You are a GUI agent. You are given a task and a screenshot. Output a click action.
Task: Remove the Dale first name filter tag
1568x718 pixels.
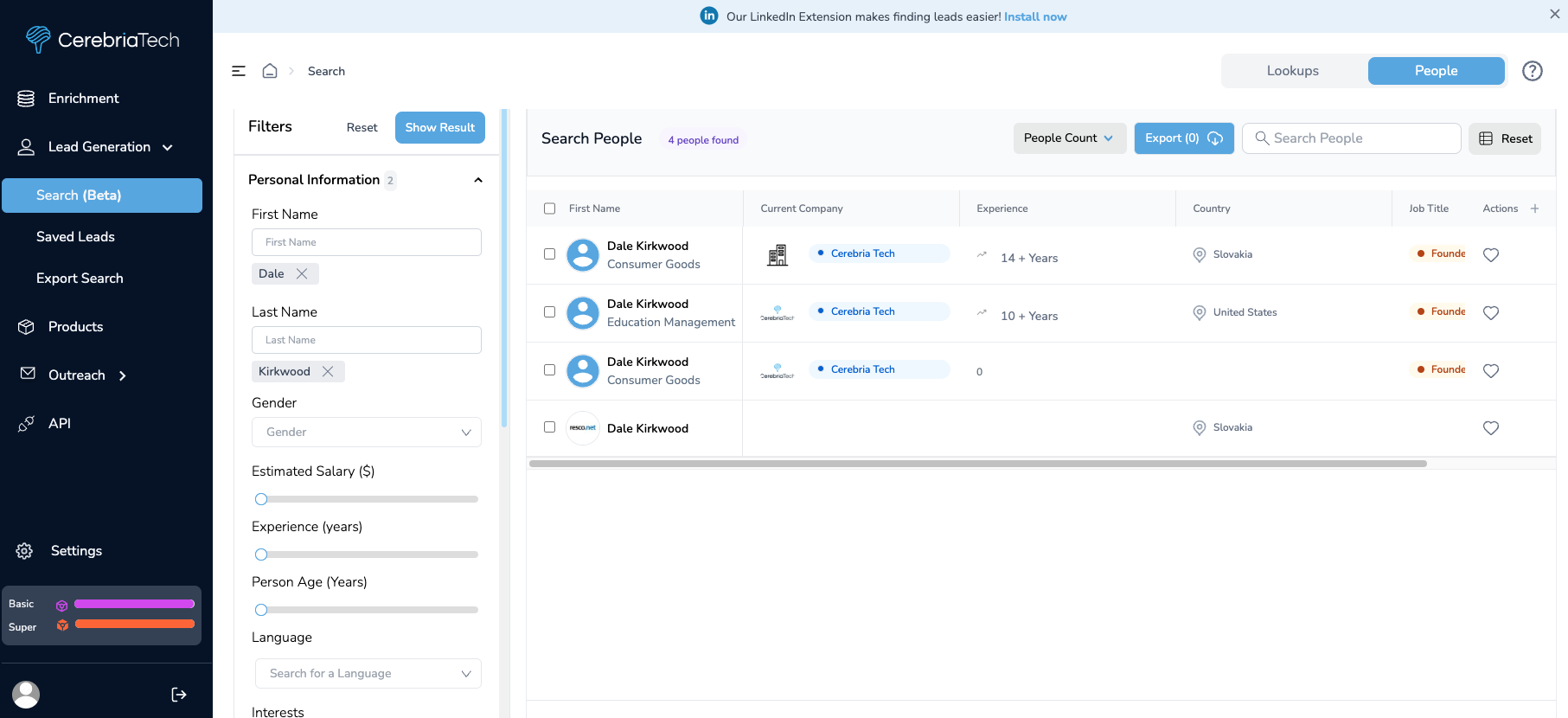coord(302,273)
